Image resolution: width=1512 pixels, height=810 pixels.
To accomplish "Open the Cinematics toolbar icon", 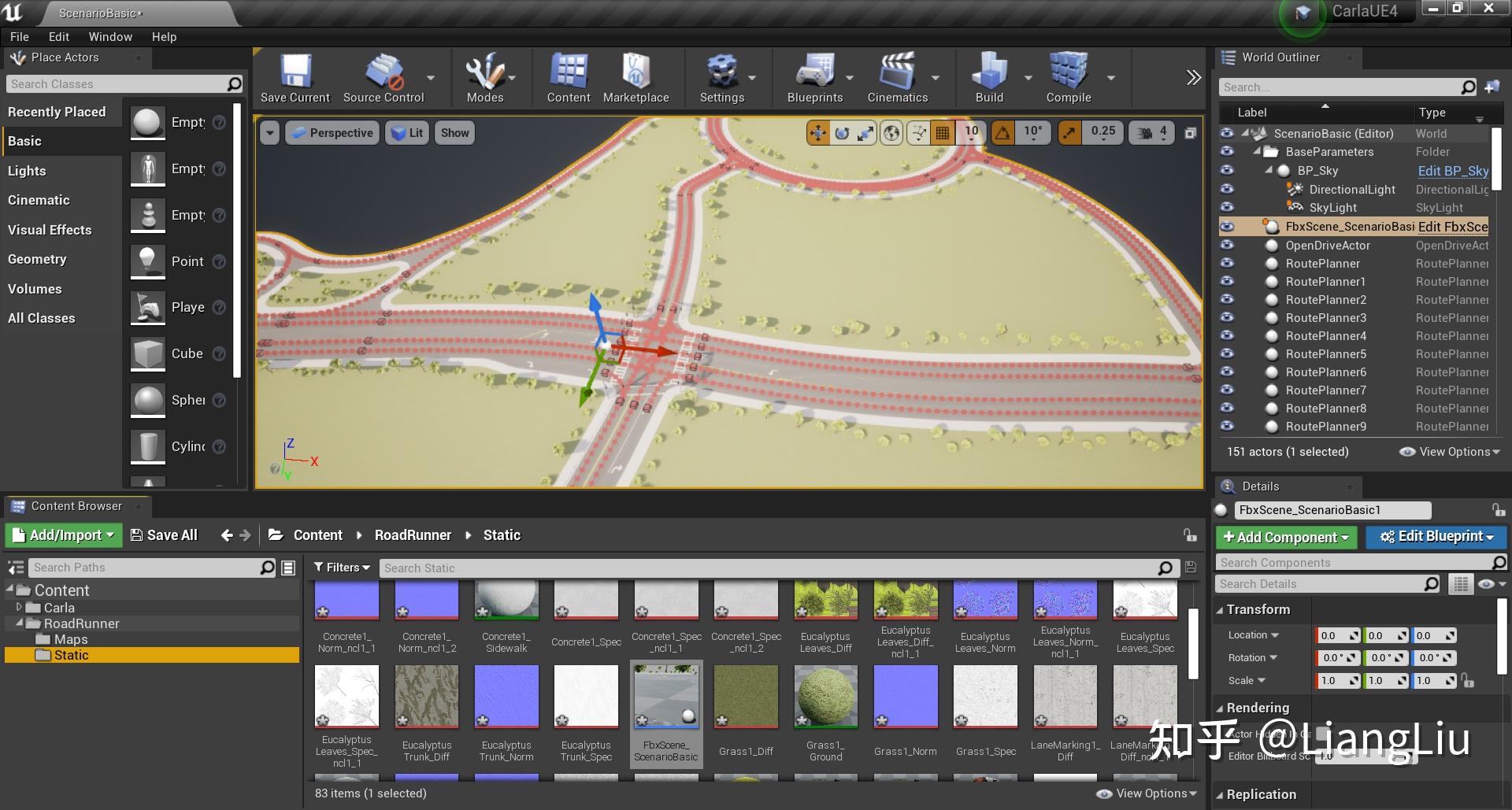I will 897,72.
